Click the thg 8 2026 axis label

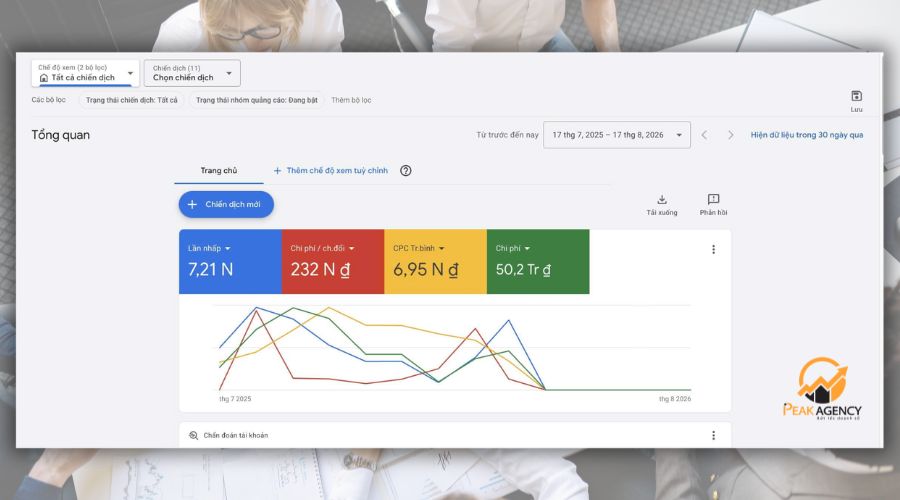675,398
